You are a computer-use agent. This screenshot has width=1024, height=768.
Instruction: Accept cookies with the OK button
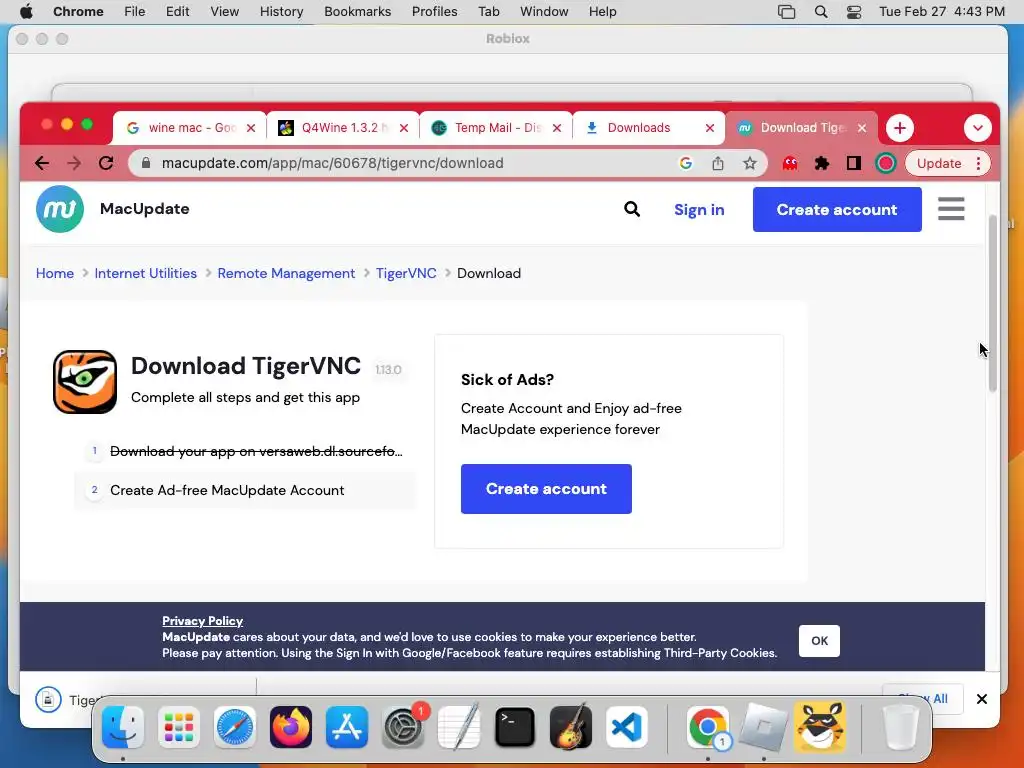[819, 641]
